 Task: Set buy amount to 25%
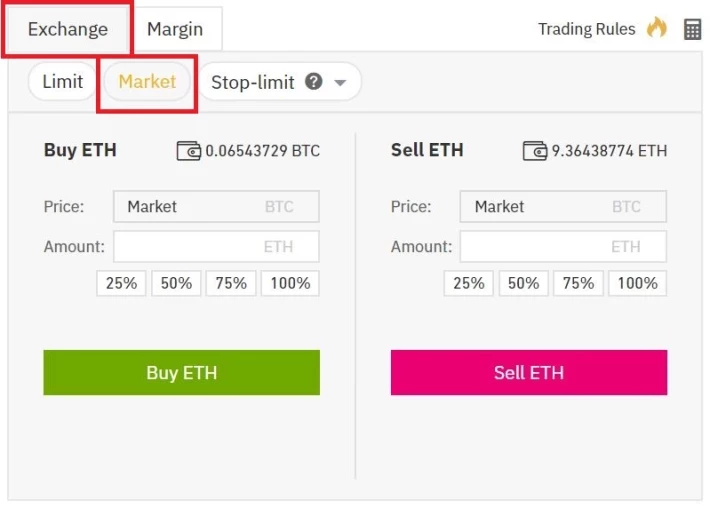point(121,283)
